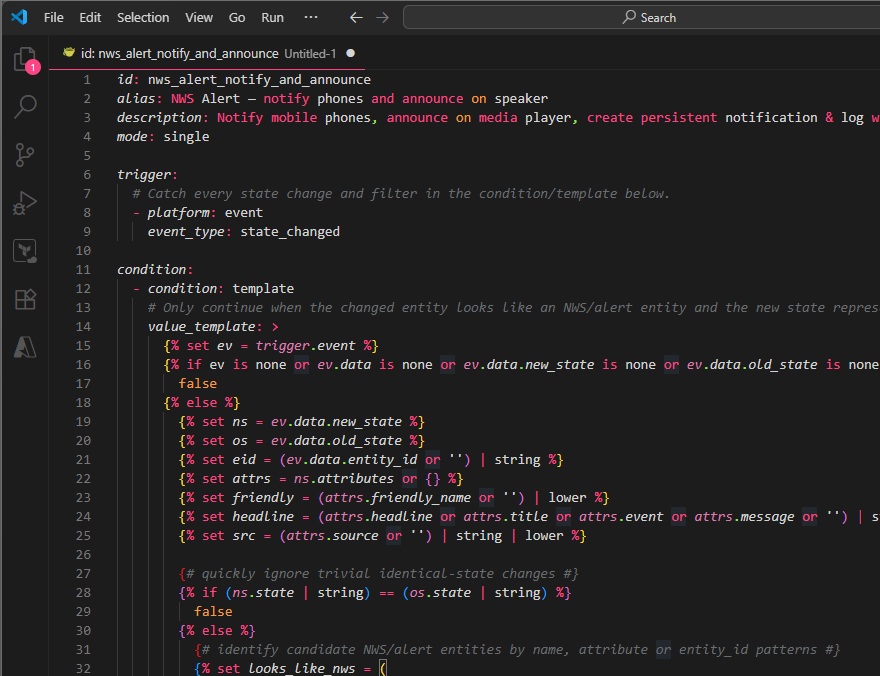
Task: Click 'looks_like_nws' on line 32
Action: click(302, 669)
